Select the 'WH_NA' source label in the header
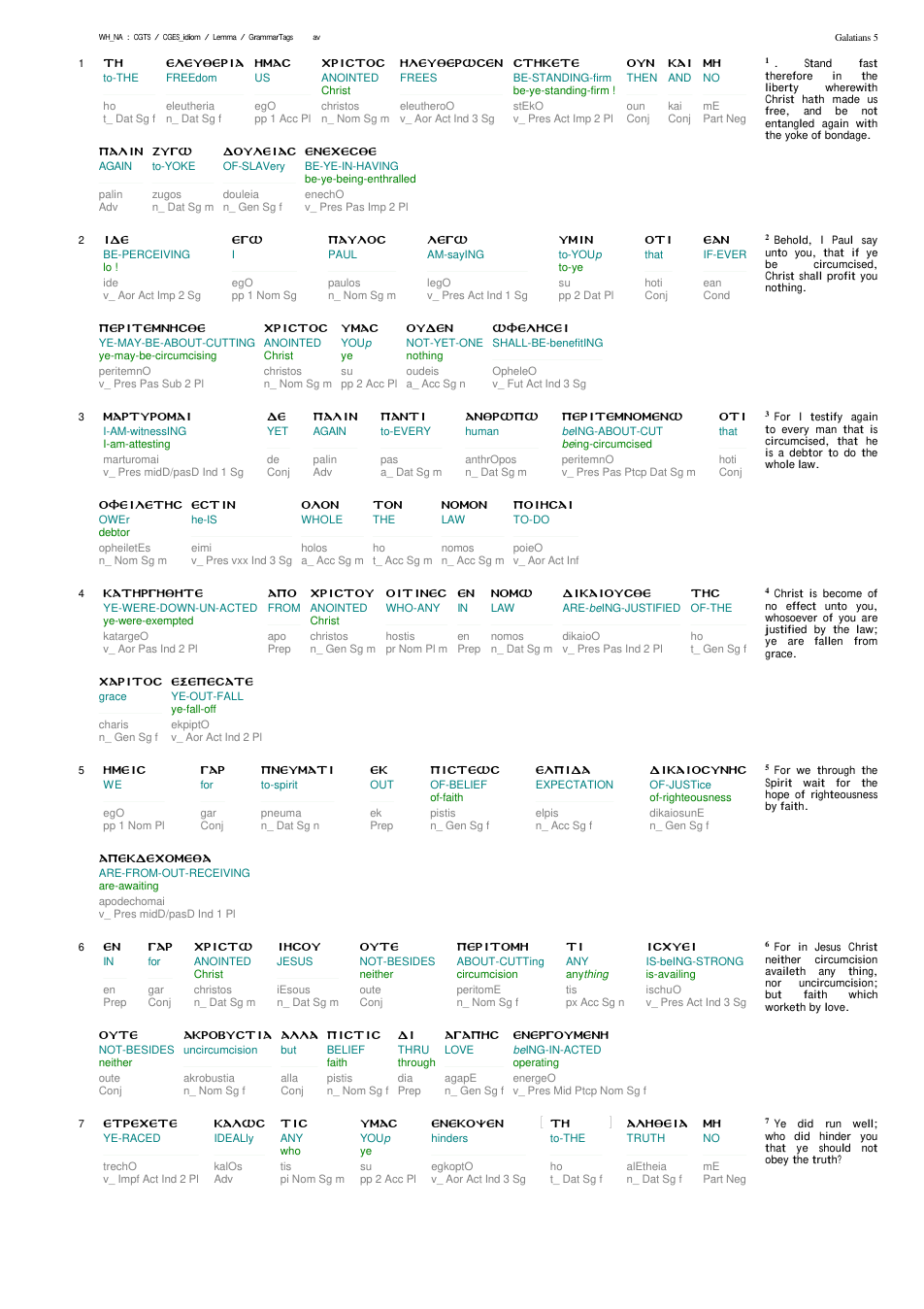The width and height of the screenshot is (924, 1309). (x=111, y=38)
